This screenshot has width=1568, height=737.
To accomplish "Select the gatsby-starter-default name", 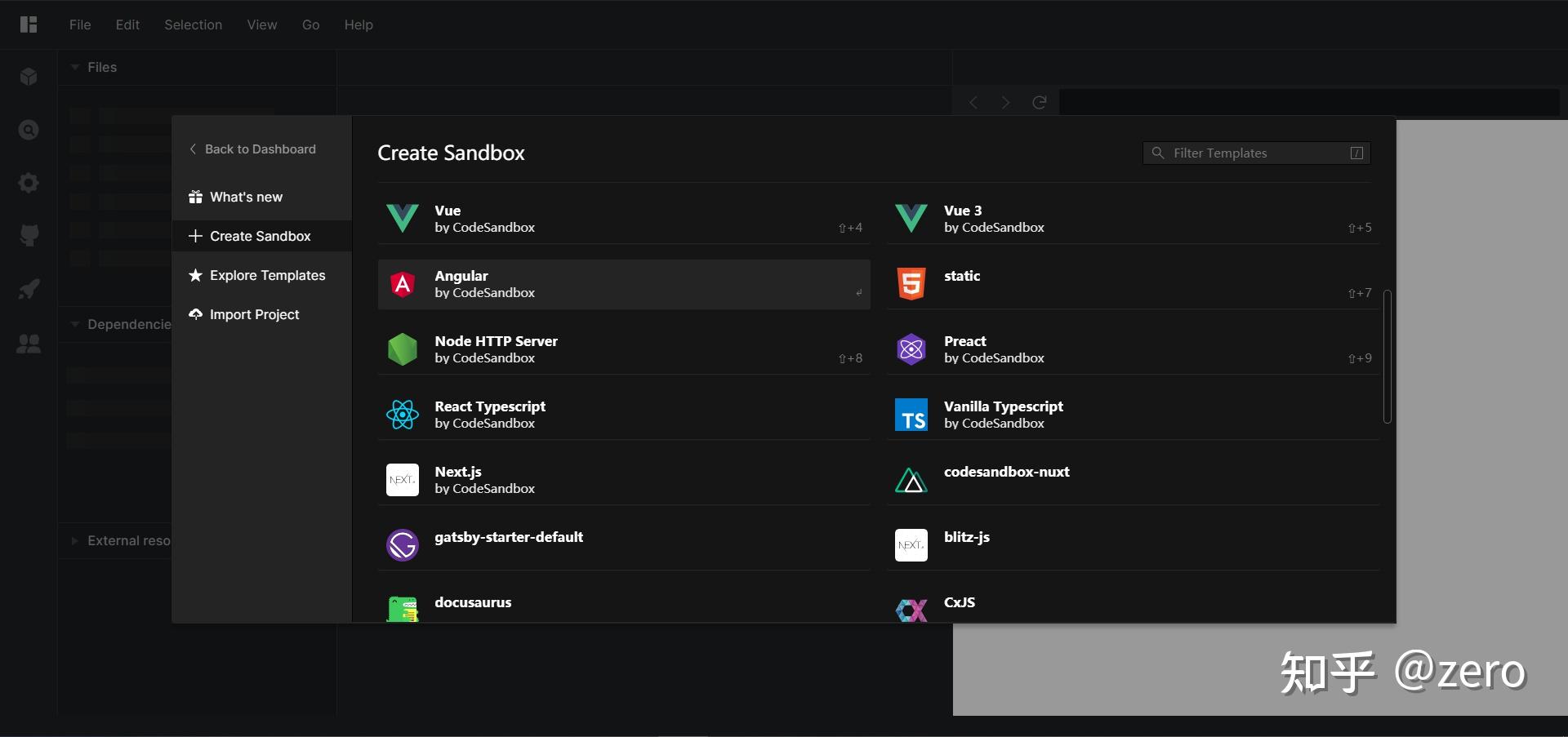I will [509, 537].
